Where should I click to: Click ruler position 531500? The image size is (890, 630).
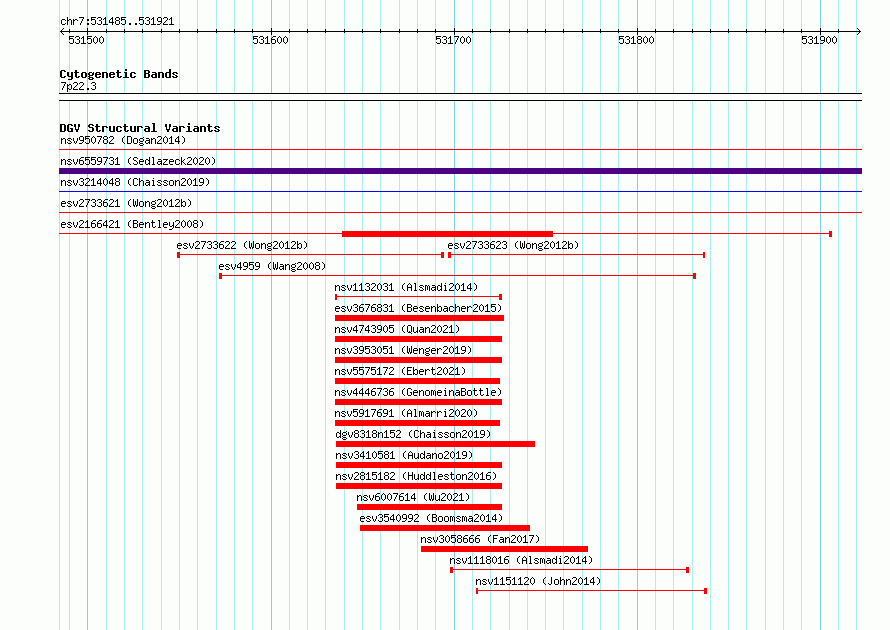click(86, 40)
